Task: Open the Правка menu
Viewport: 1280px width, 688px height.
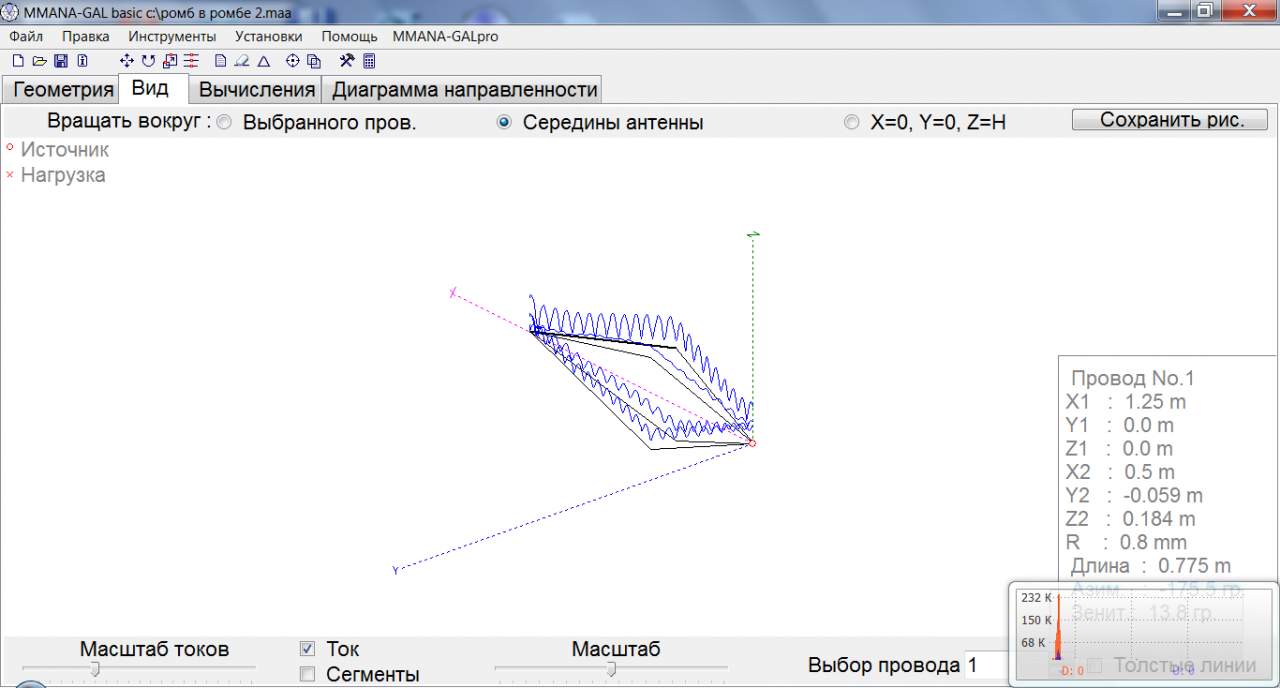Action: [x=86, y=36]
